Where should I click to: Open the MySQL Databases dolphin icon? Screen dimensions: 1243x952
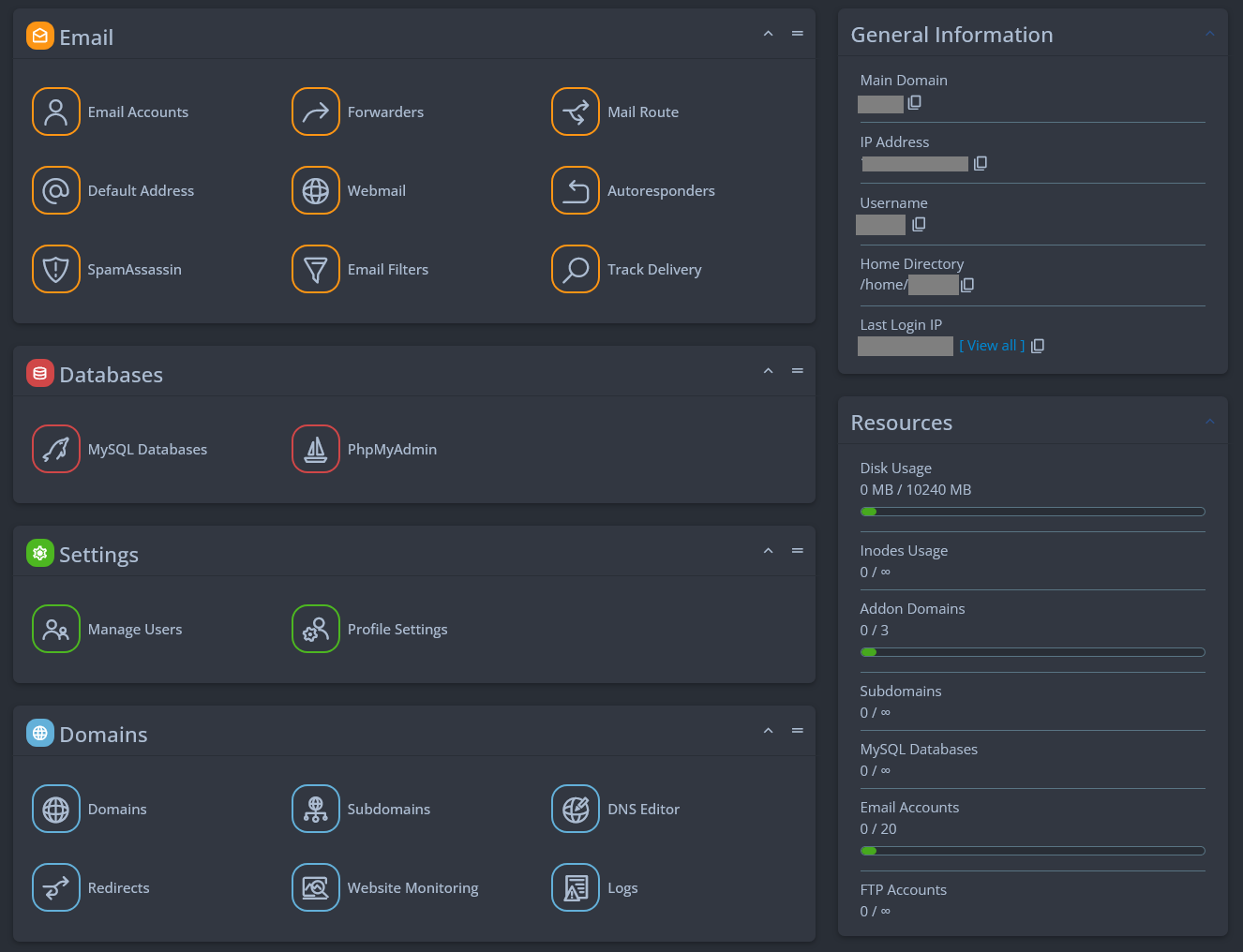pyautogui.click(x=56, y=449)
